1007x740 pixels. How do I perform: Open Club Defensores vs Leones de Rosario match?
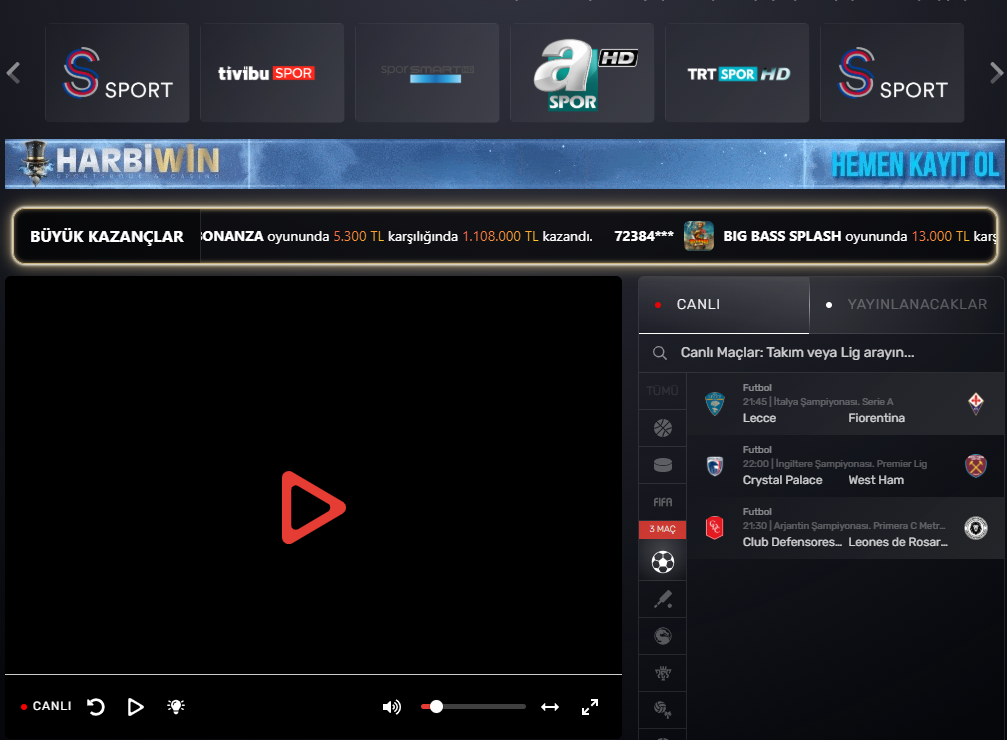pyautogui.click(x=846, y=527)
